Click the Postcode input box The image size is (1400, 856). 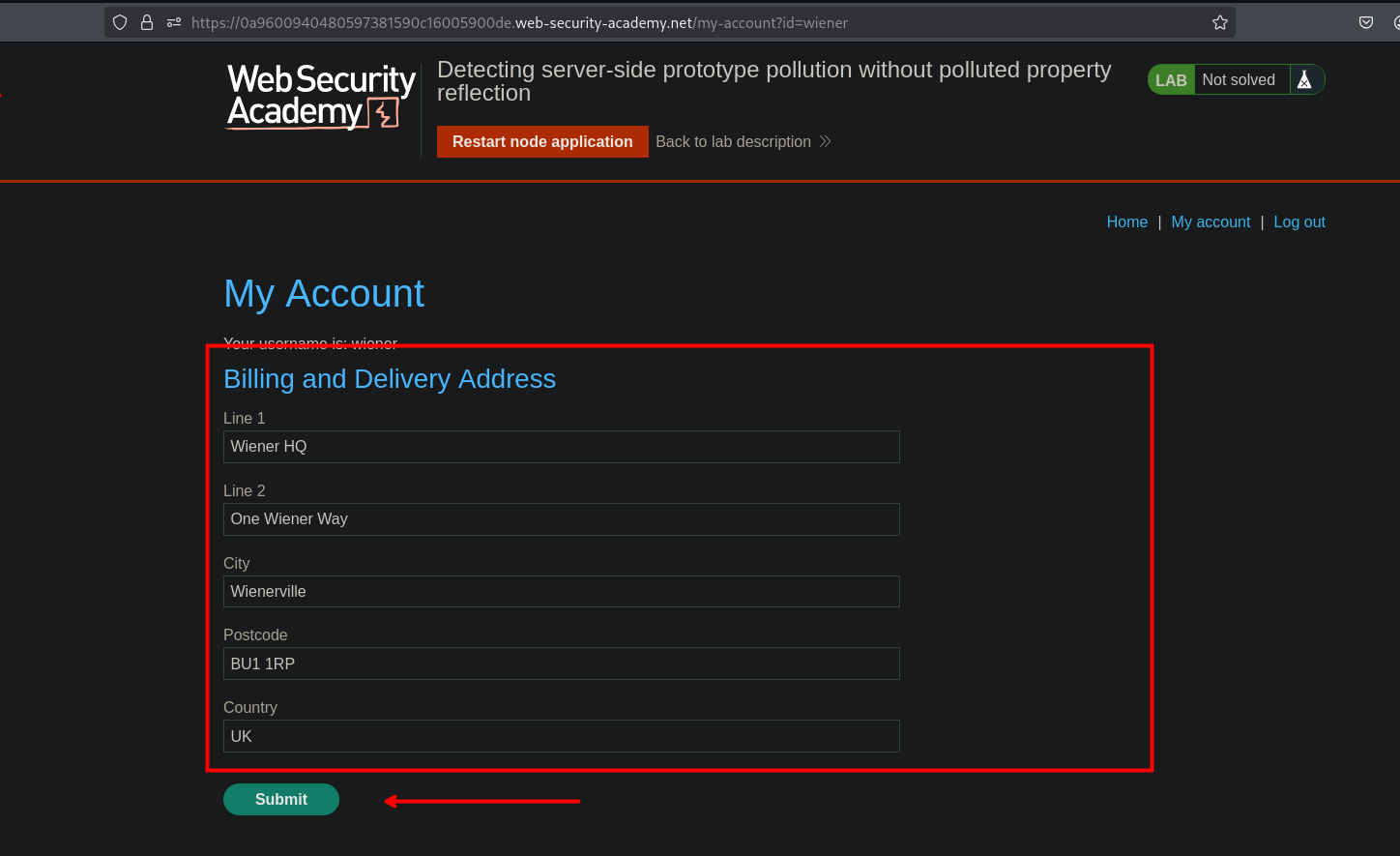561,664
